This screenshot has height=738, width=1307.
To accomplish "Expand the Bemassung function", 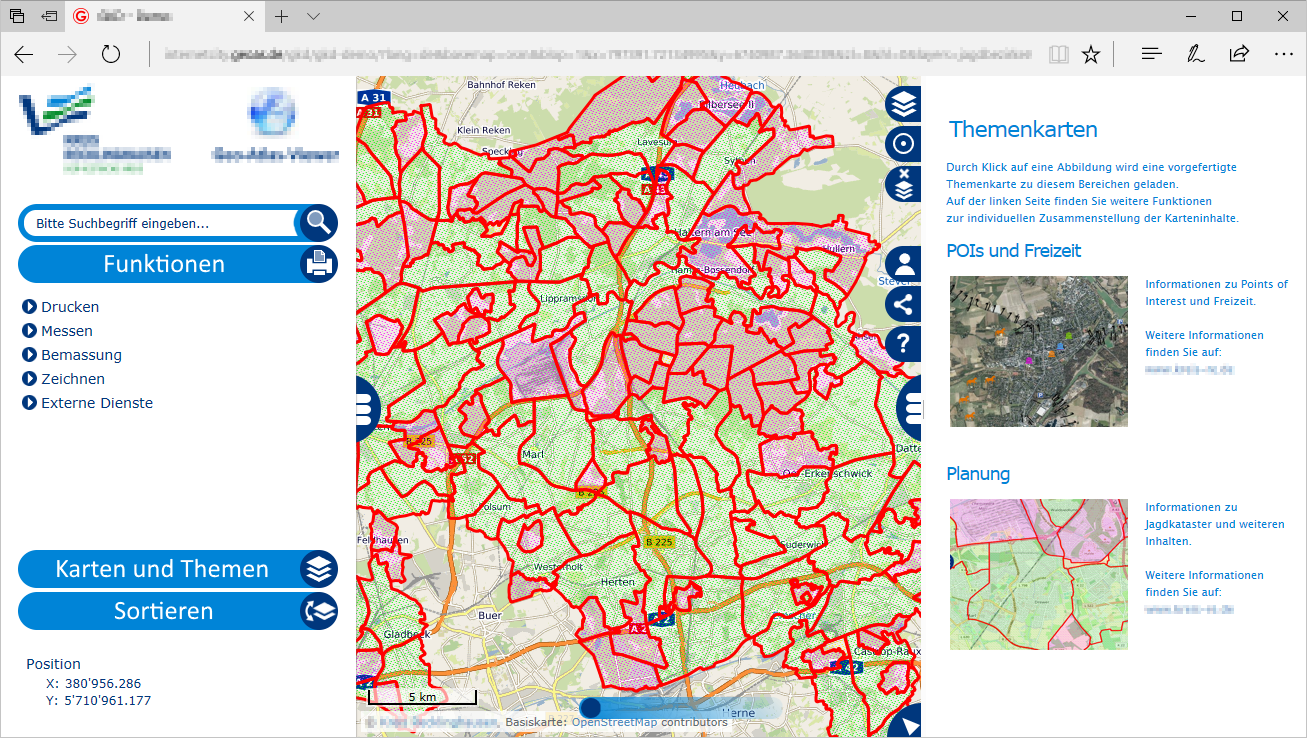I will click(x=72, y=355).
